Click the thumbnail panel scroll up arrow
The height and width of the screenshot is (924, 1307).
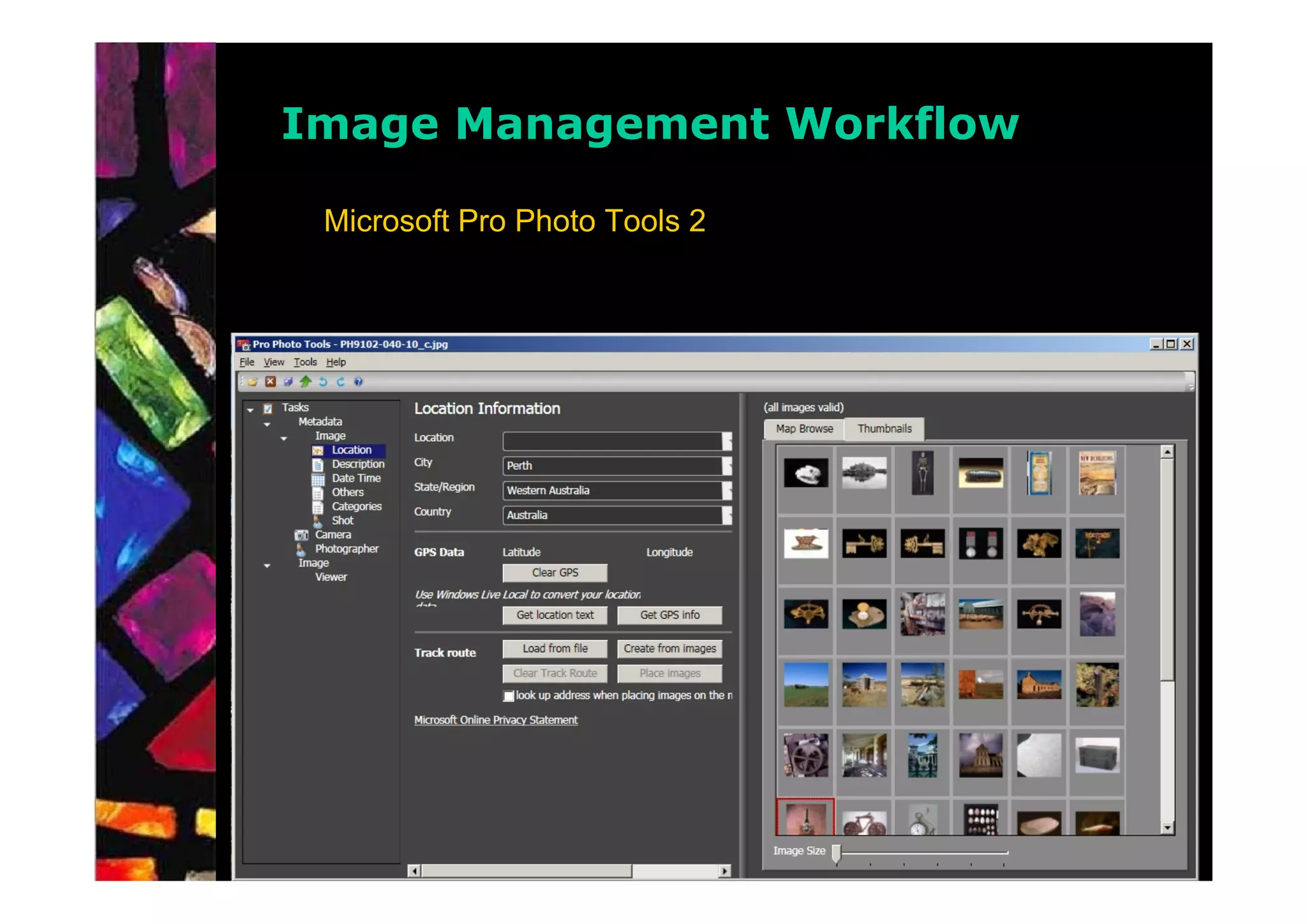[1167, 452]
